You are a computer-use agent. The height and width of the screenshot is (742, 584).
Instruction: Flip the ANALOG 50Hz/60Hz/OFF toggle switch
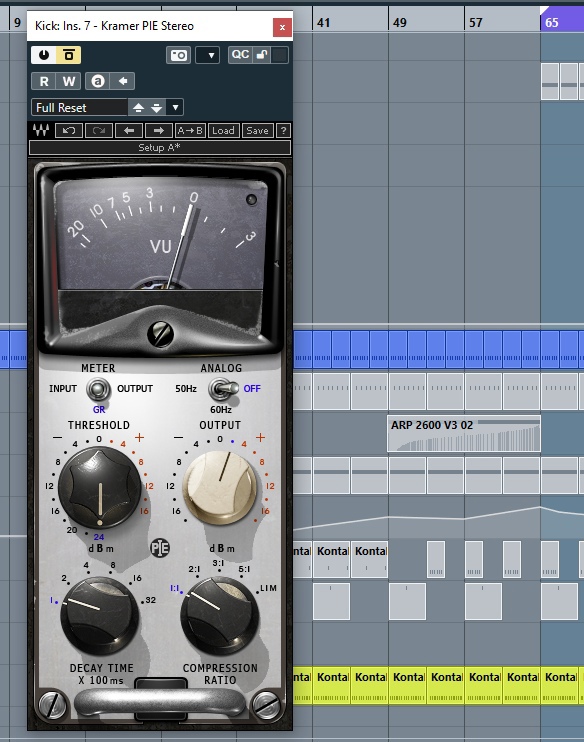point(221,389)
